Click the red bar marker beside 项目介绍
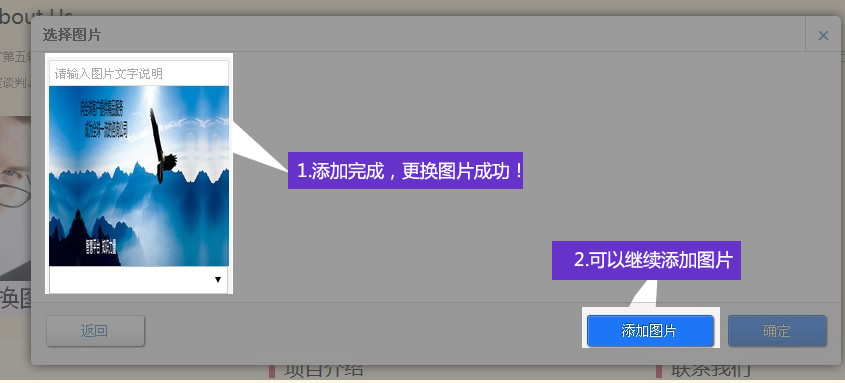The image size is (845, 383). point(272,371)
